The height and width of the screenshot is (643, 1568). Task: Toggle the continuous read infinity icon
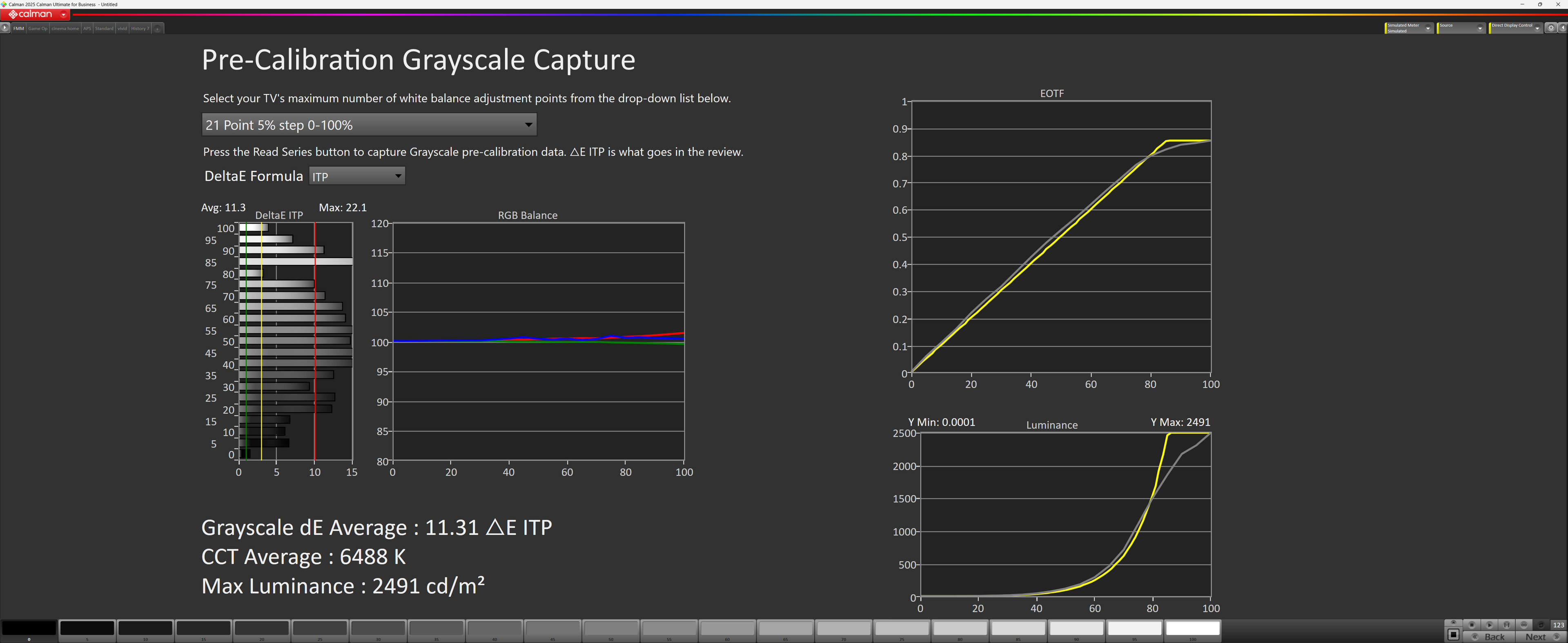point(1523,625)
